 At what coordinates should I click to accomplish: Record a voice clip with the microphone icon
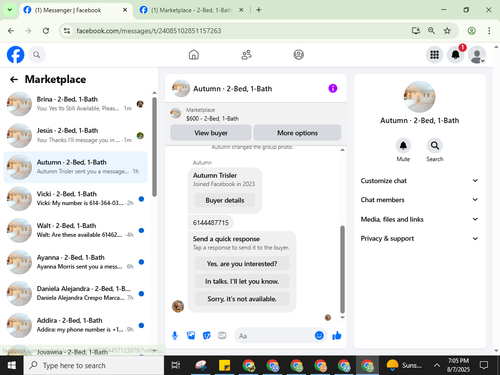(x=175, y=336)
